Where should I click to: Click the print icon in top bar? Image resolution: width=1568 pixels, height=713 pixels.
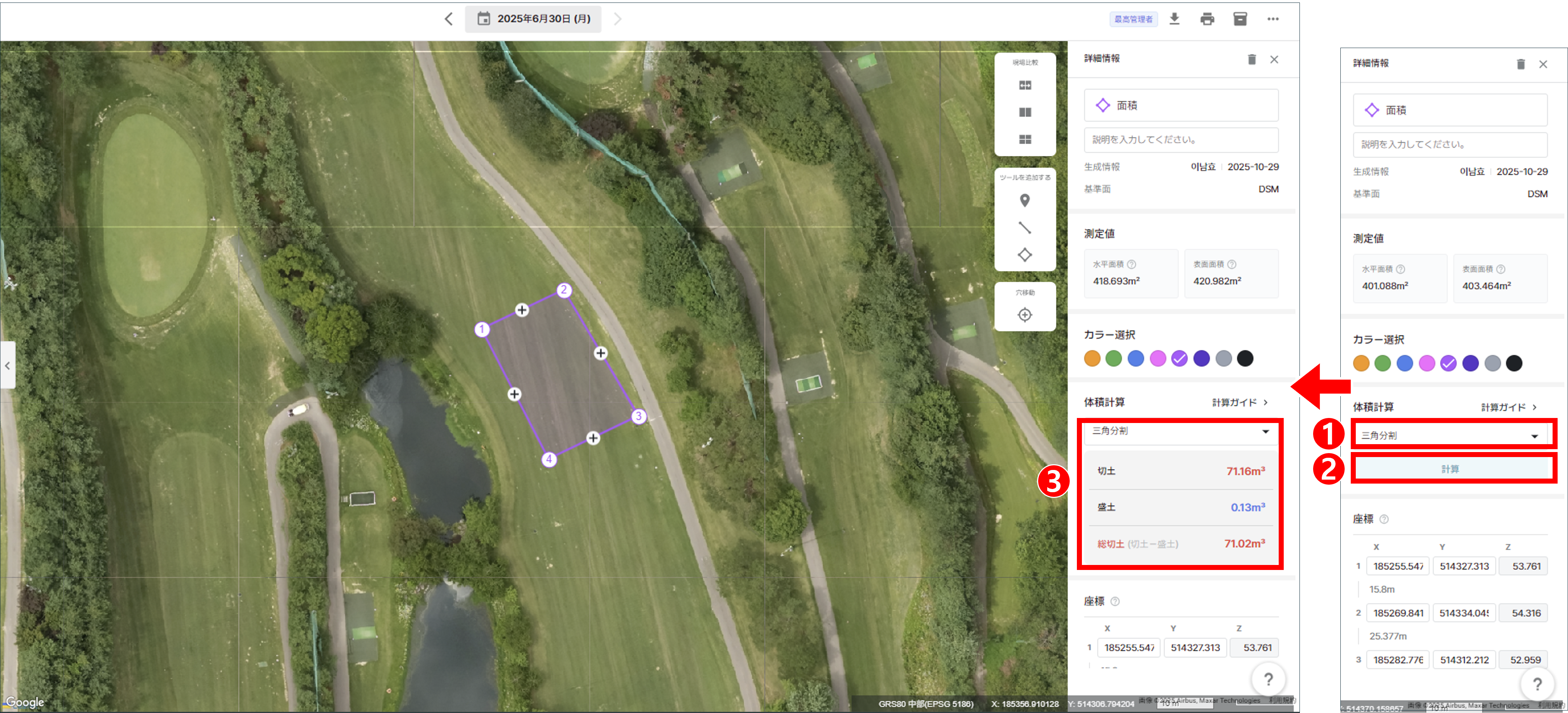pos(1207,19)
